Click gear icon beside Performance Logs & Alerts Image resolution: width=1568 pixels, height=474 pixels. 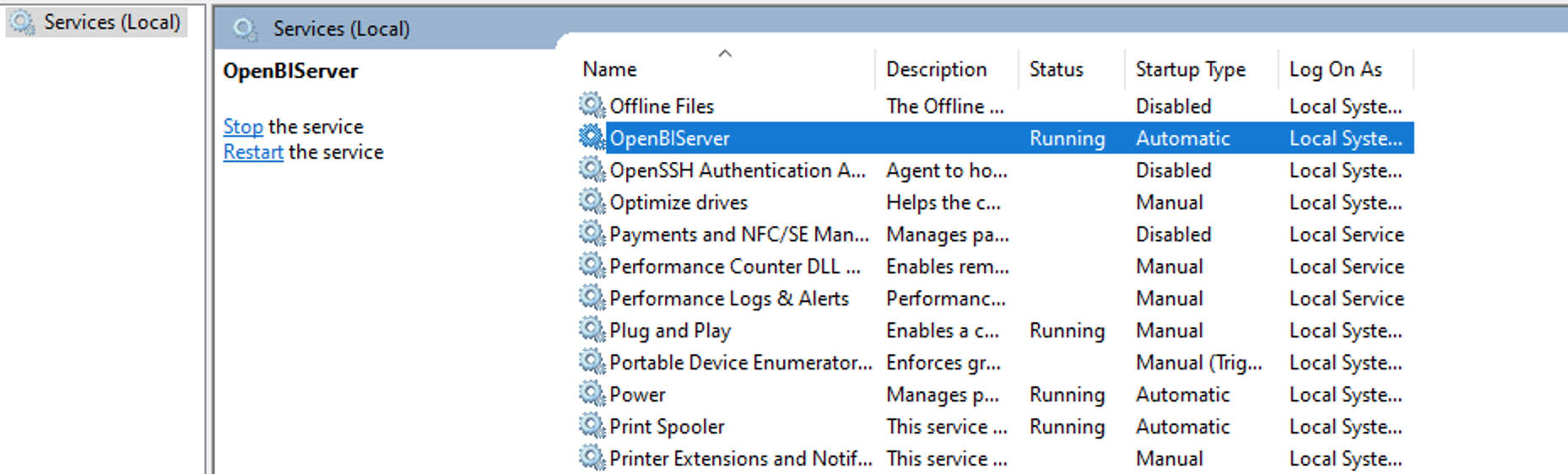(x=592, y=298)
